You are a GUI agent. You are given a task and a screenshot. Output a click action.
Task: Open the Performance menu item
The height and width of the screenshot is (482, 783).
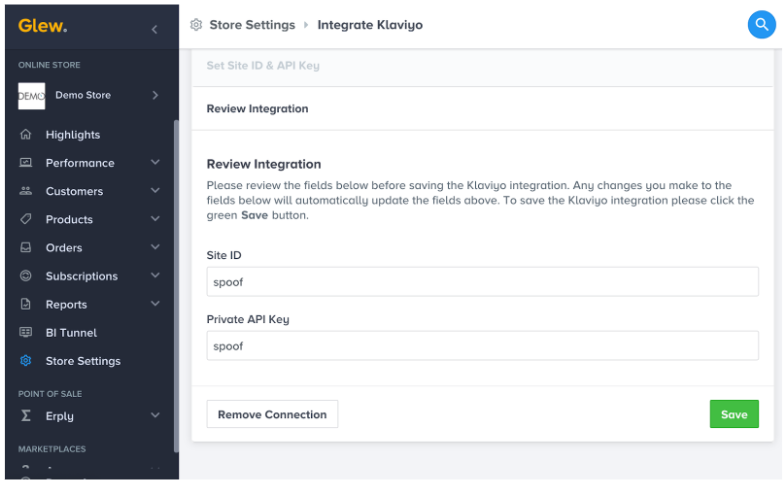coord(80,163)
